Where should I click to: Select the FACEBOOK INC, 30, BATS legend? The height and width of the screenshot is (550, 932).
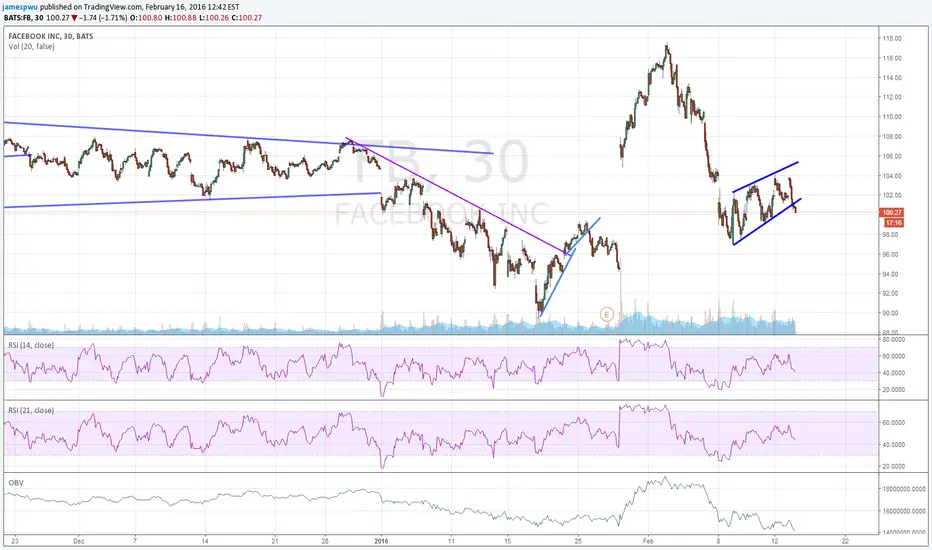(51, 36)
